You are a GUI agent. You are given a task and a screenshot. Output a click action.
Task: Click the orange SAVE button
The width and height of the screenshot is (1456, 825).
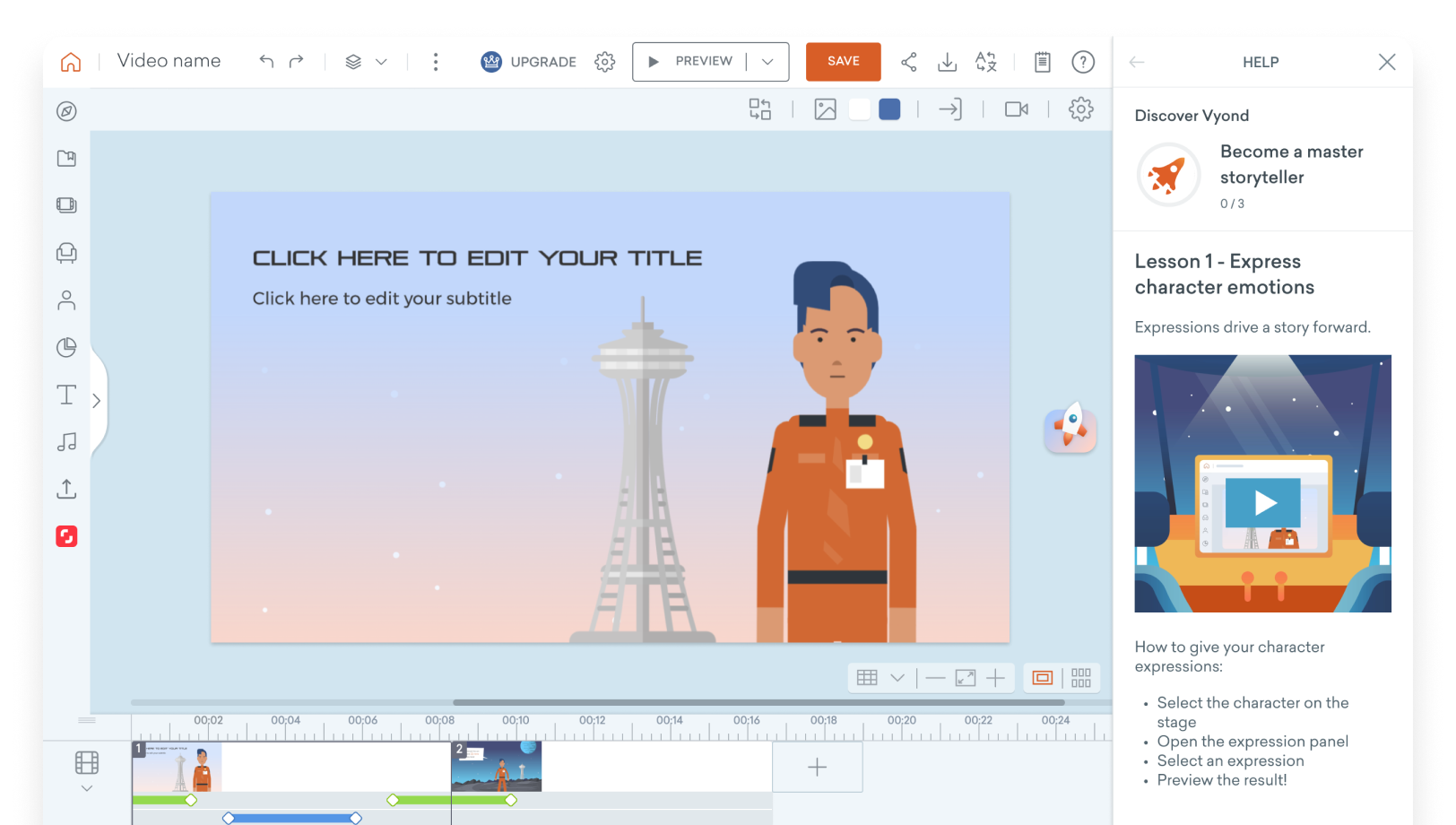click(x=844, y=62)
